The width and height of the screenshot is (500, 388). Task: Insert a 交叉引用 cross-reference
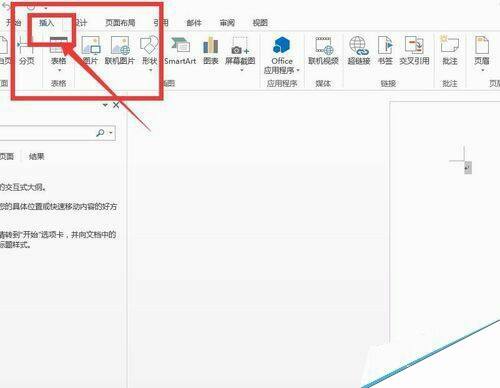point(414,51)
